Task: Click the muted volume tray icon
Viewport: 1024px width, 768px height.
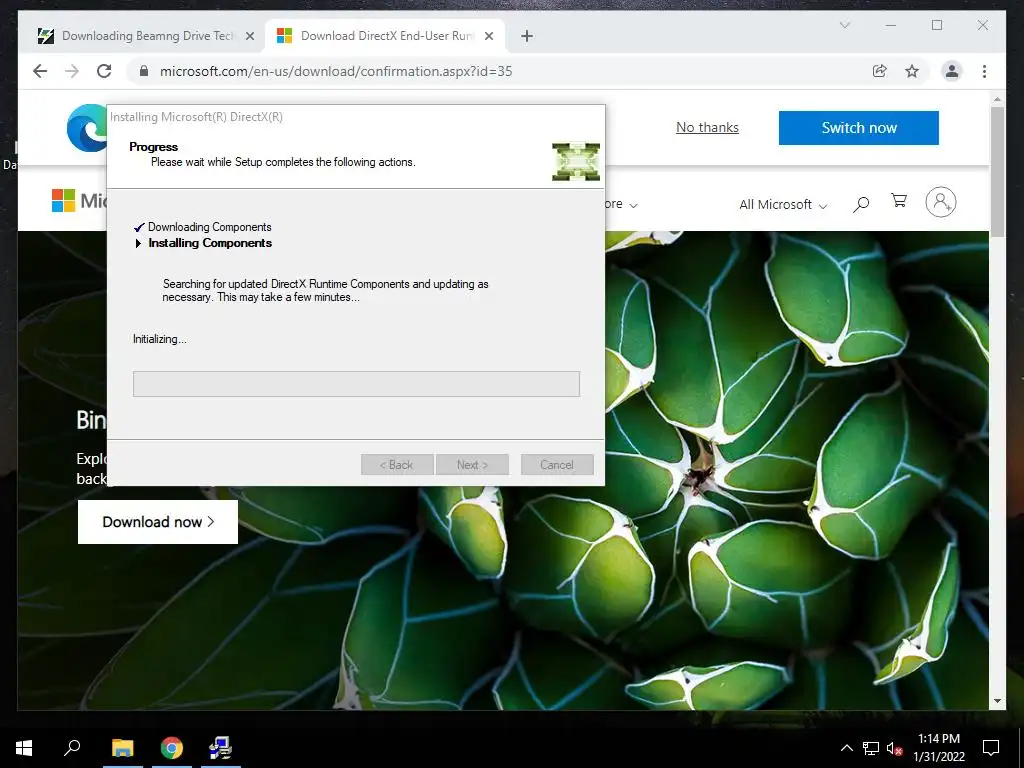Action: [x=894, y=748]
